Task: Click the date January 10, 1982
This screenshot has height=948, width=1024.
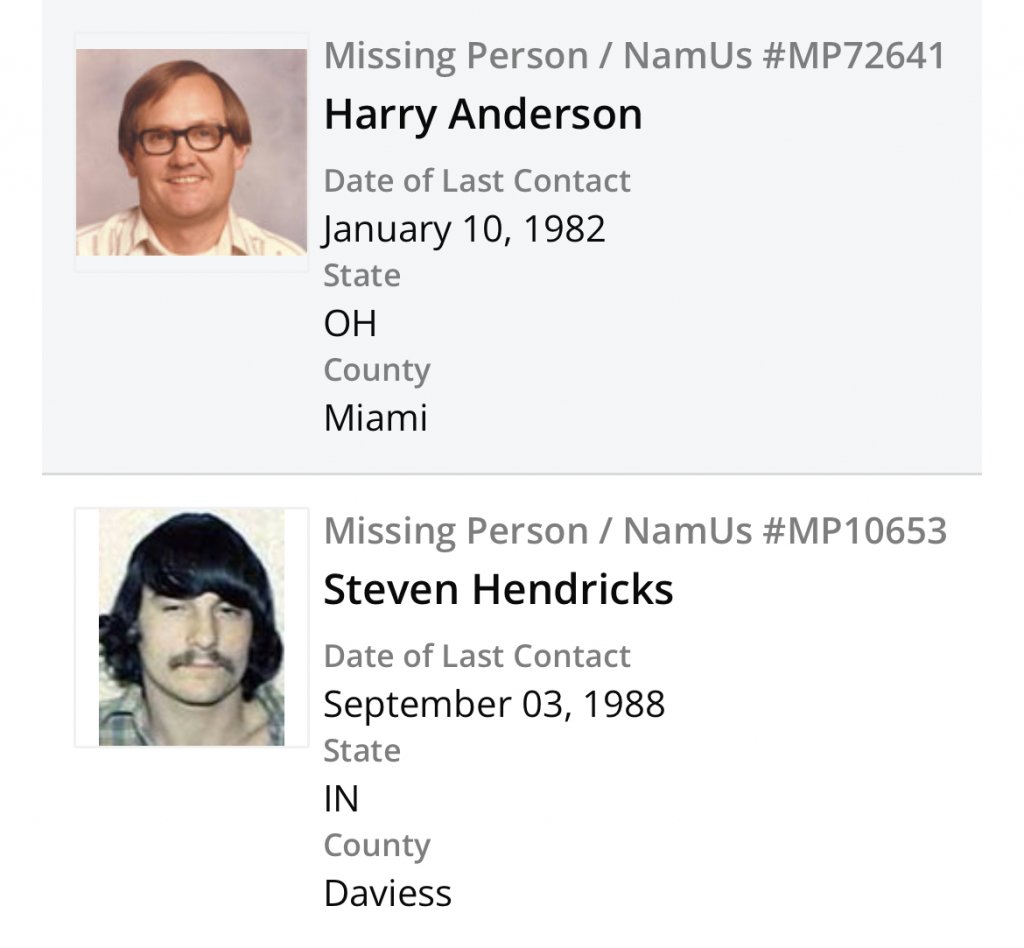Action: [x=465, y=229]
